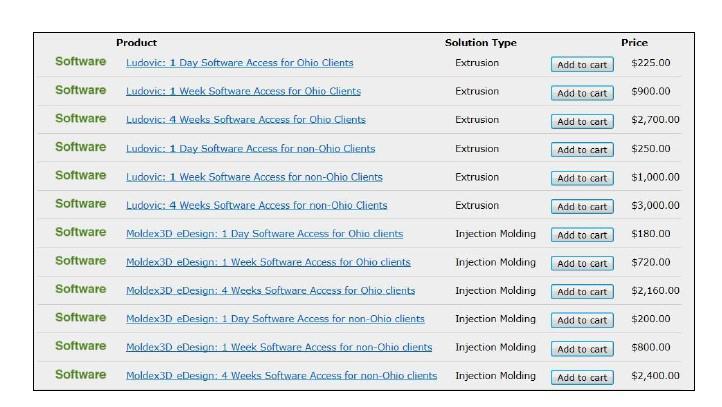The height and width of the screenshot is (407, 722).
Task: Add $250.00 Ludovic item to cart
Action: [x=582, y=150]
